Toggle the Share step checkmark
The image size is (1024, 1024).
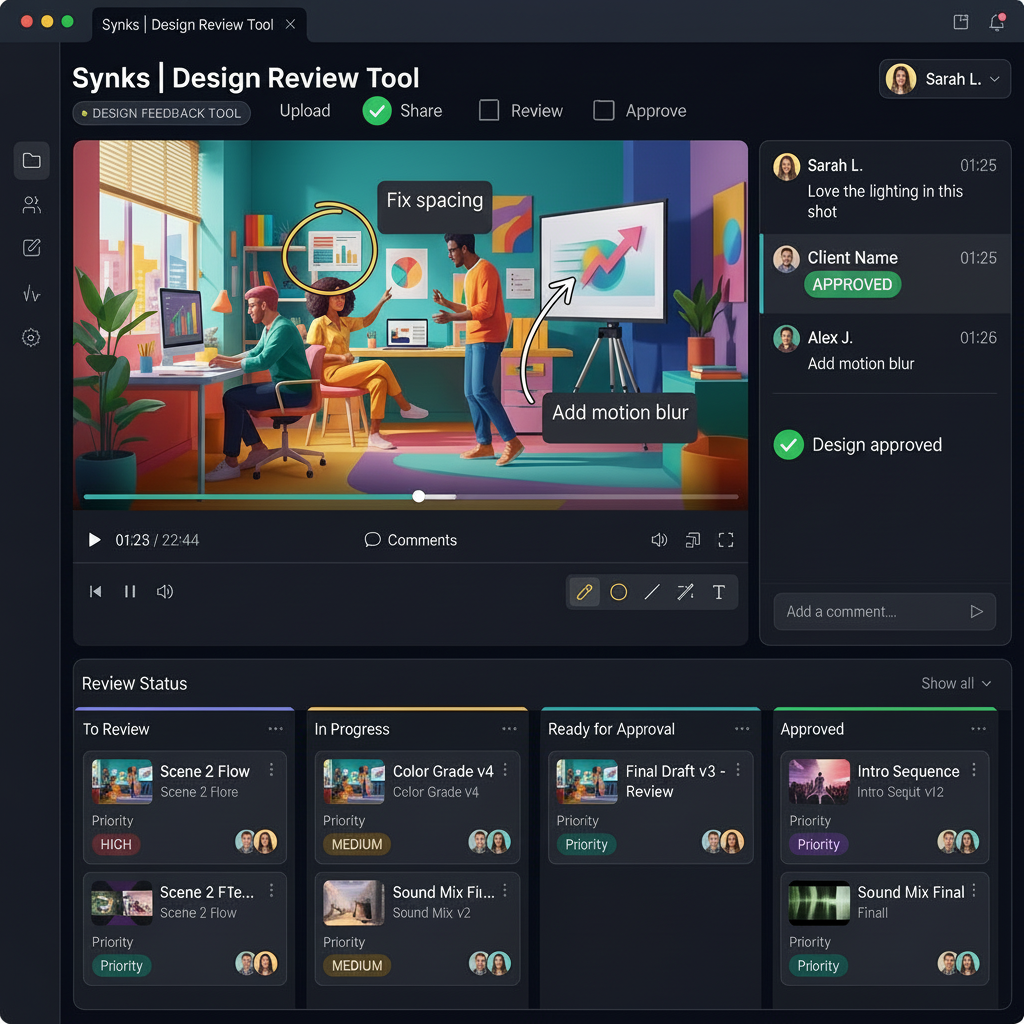pyautogui.click(x=377, y=111)
